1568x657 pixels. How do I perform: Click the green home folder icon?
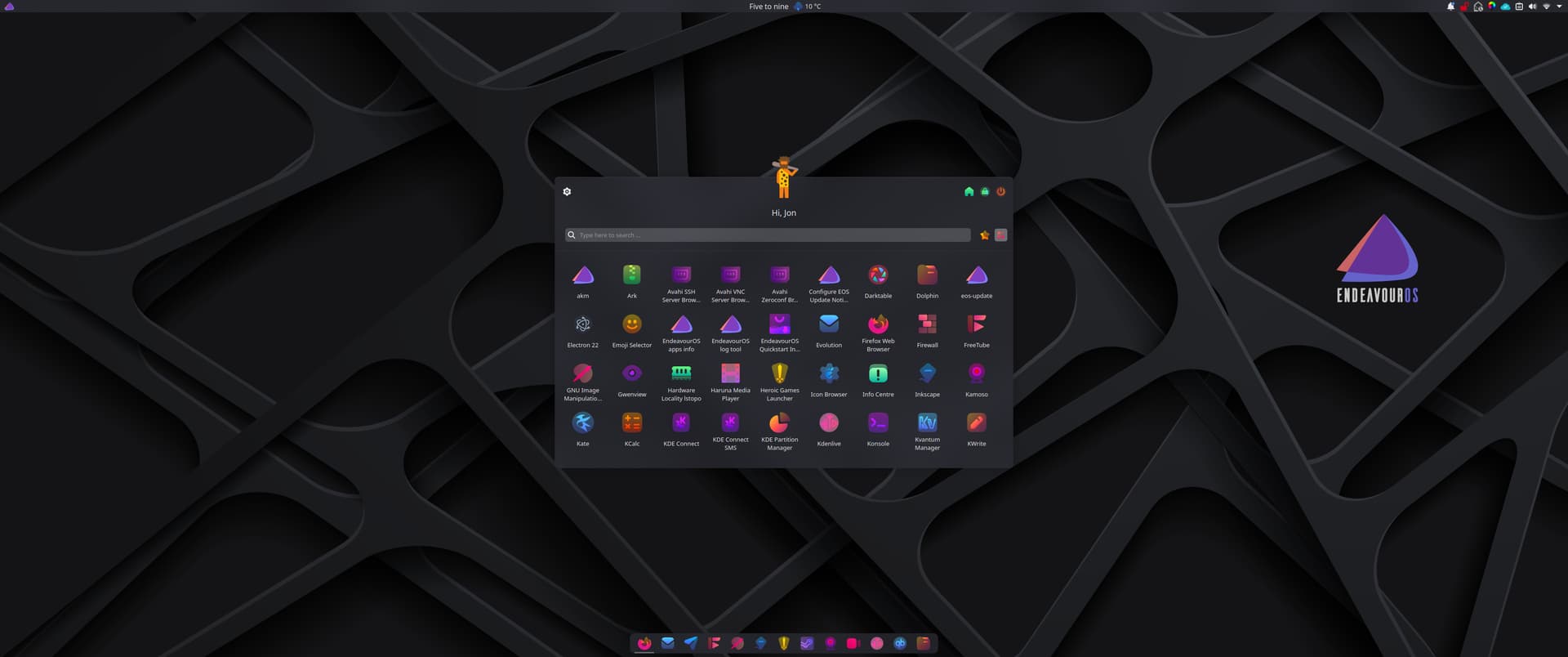pos(969,191)
